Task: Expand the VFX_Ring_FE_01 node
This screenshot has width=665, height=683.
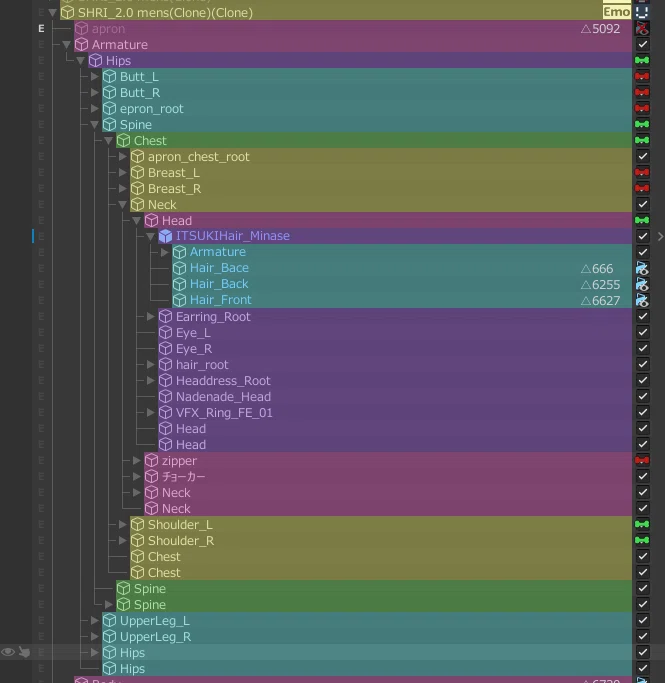Action: coord(150,413)
